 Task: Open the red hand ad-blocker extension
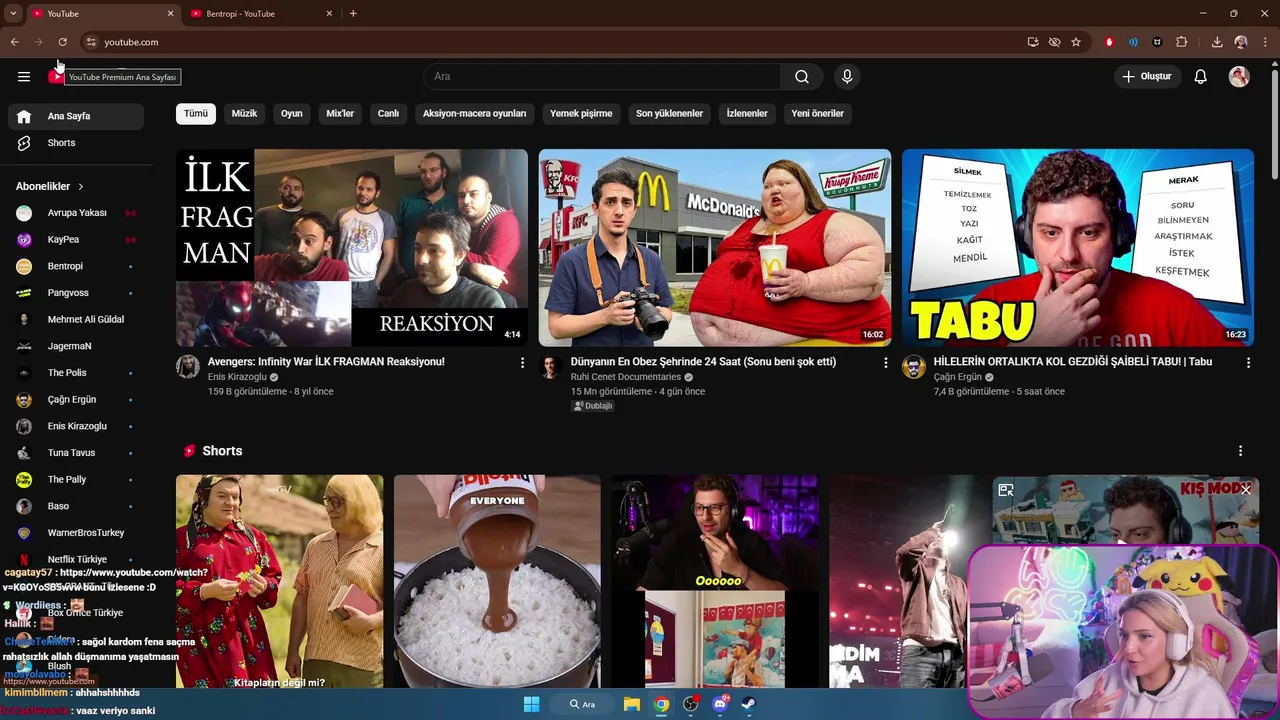(1109, 42)
